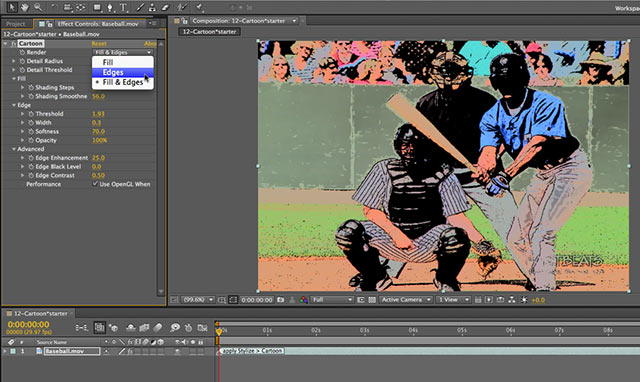Image resolution: width=640 pixels, height=382 pixels.
Task: Click the timeline current-time indicator
Action: click(219, 331)
